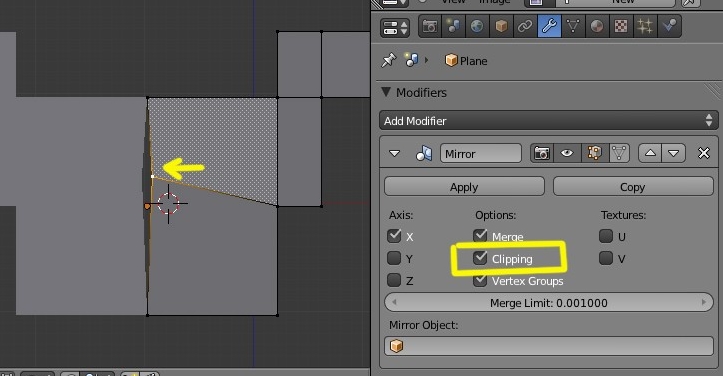
Task: Open the editor type selector
Action: tap(395, 28)
